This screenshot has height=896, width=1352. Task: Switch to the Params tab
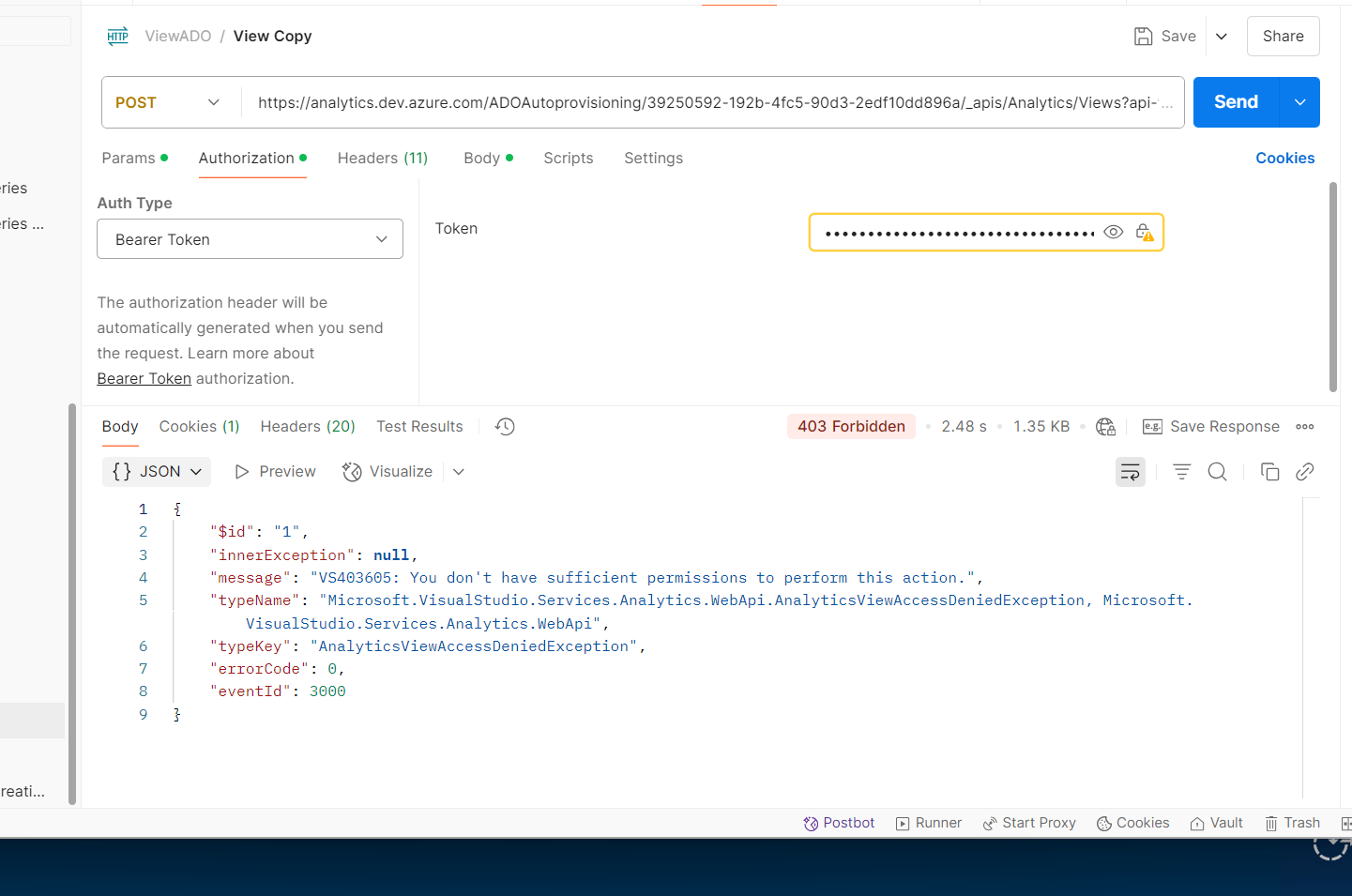coord(135,159)
